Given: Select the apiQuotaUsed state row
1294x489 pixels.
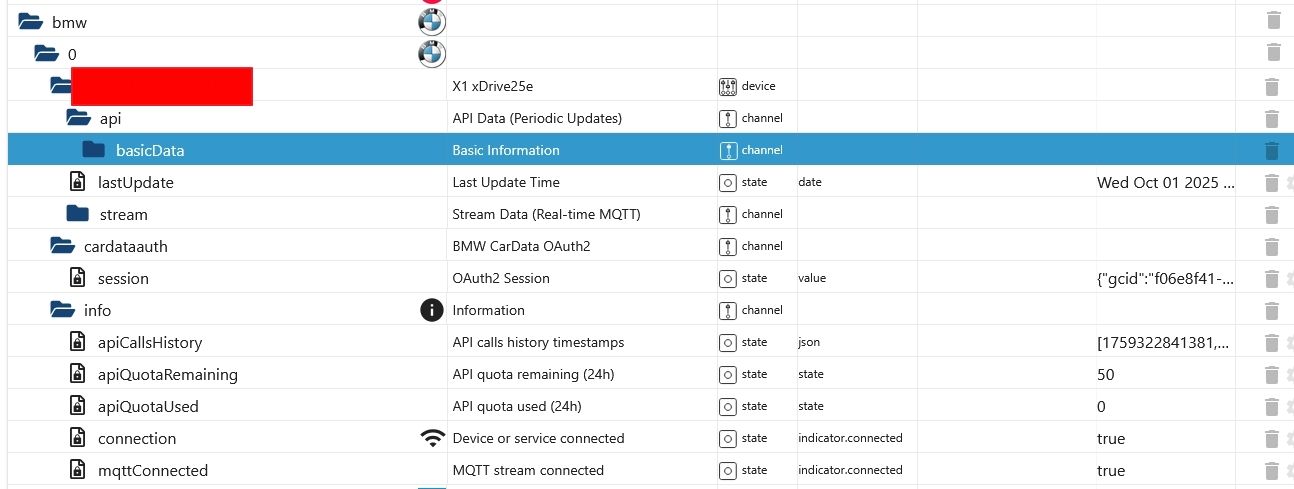Looking at the screenshot, I should coord(148,406).
